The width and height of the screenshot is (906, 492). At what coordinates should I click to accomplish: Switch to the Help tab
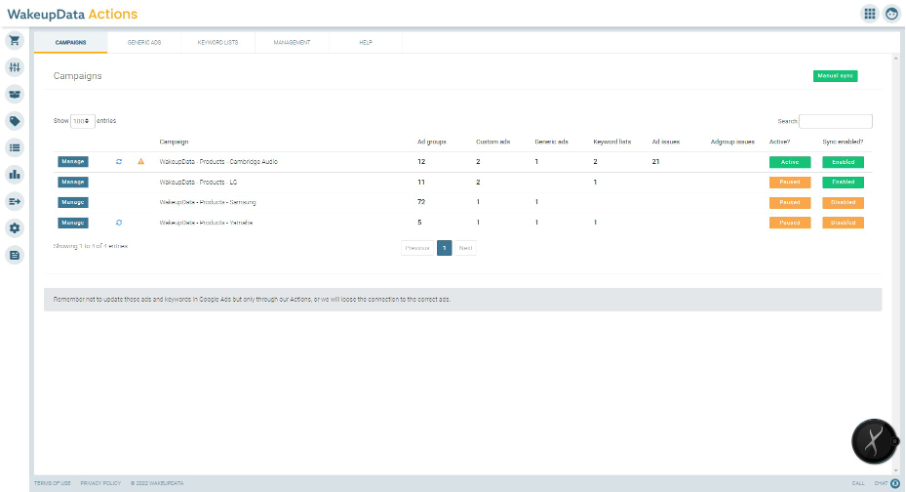coord(366,42)
